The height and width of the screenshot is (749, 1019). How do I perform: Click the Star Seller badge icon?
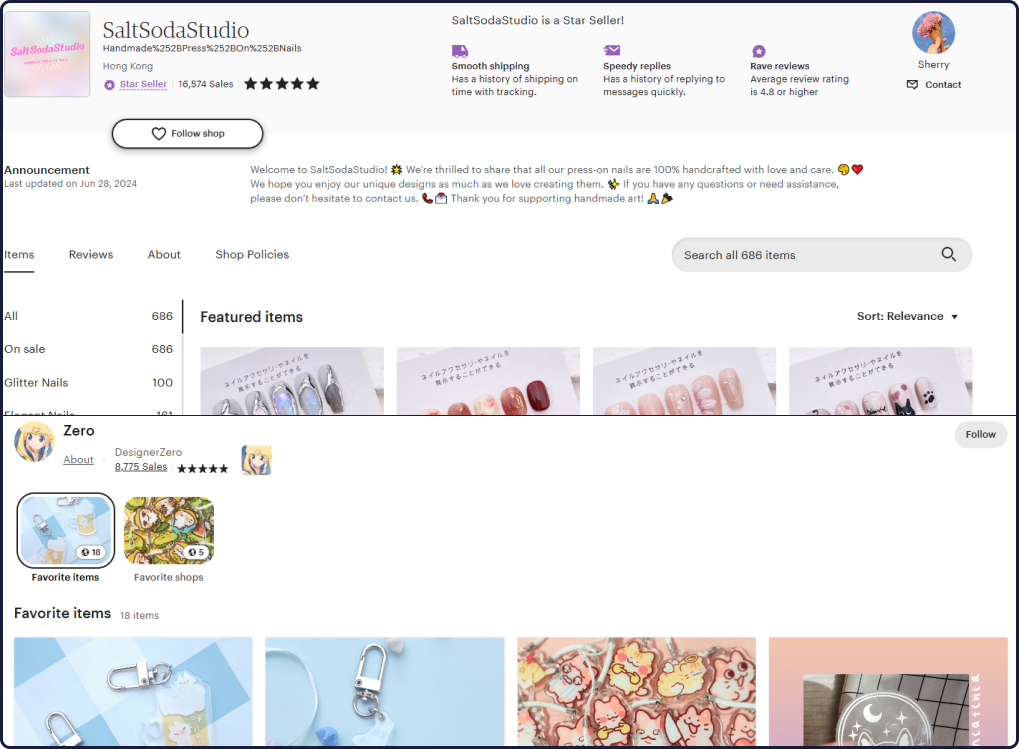[x=109, y=84]
